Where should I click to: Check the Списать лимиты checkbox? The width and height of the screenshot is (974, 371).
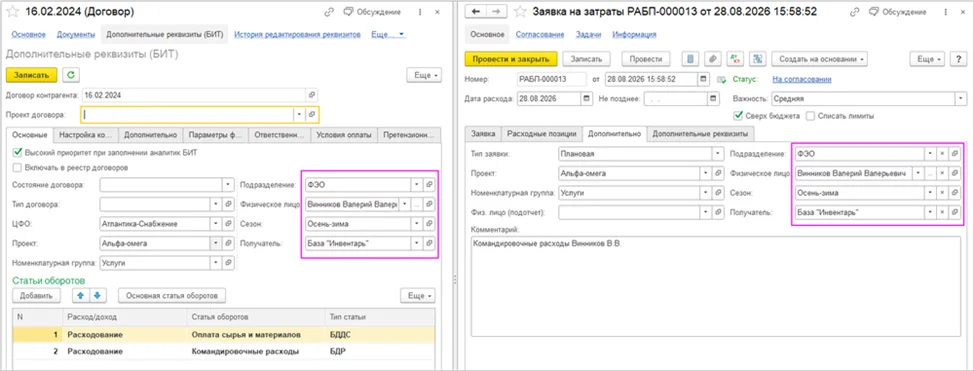[x=810, y=116]
